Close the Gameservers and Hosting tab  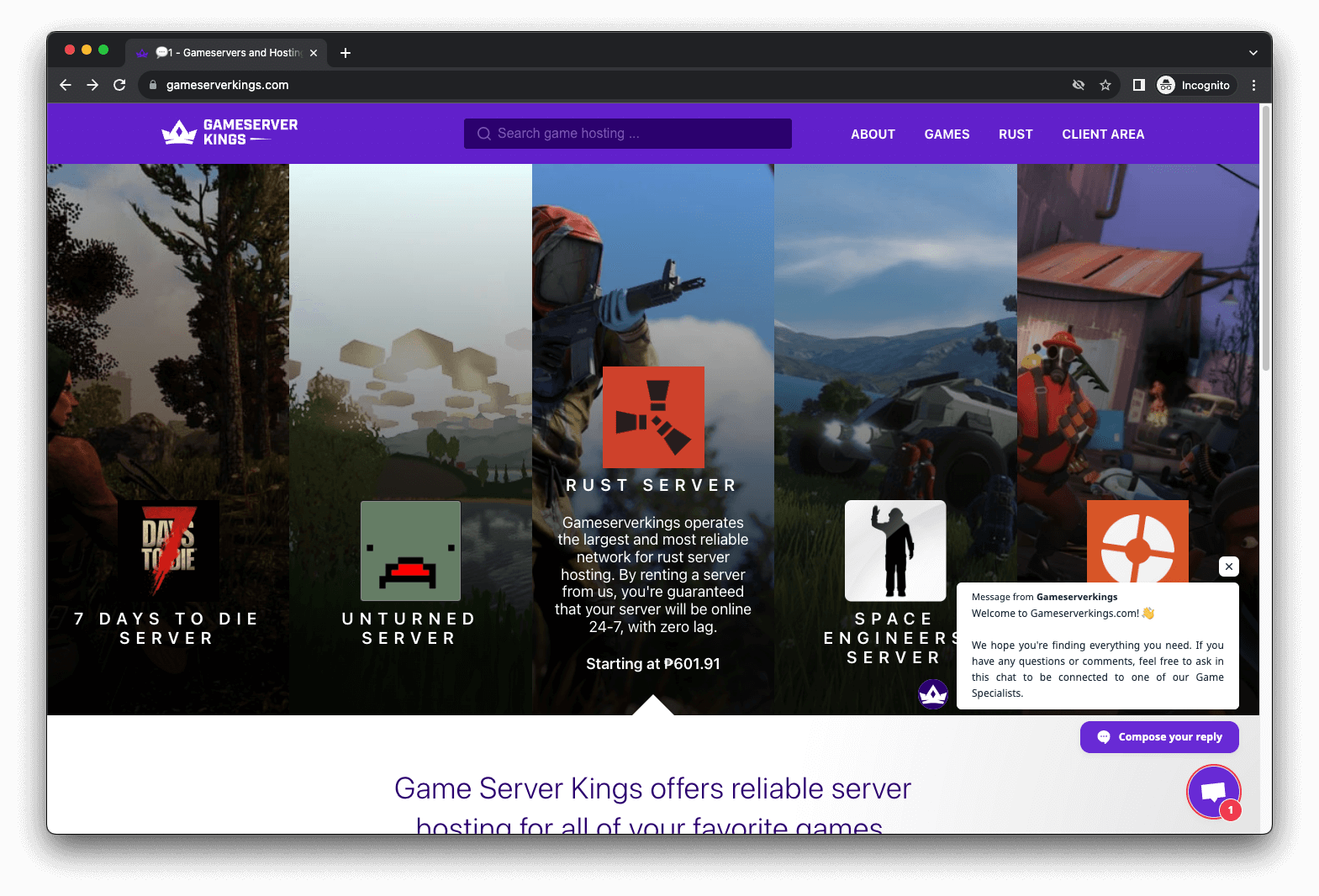[x=314, y=52]
